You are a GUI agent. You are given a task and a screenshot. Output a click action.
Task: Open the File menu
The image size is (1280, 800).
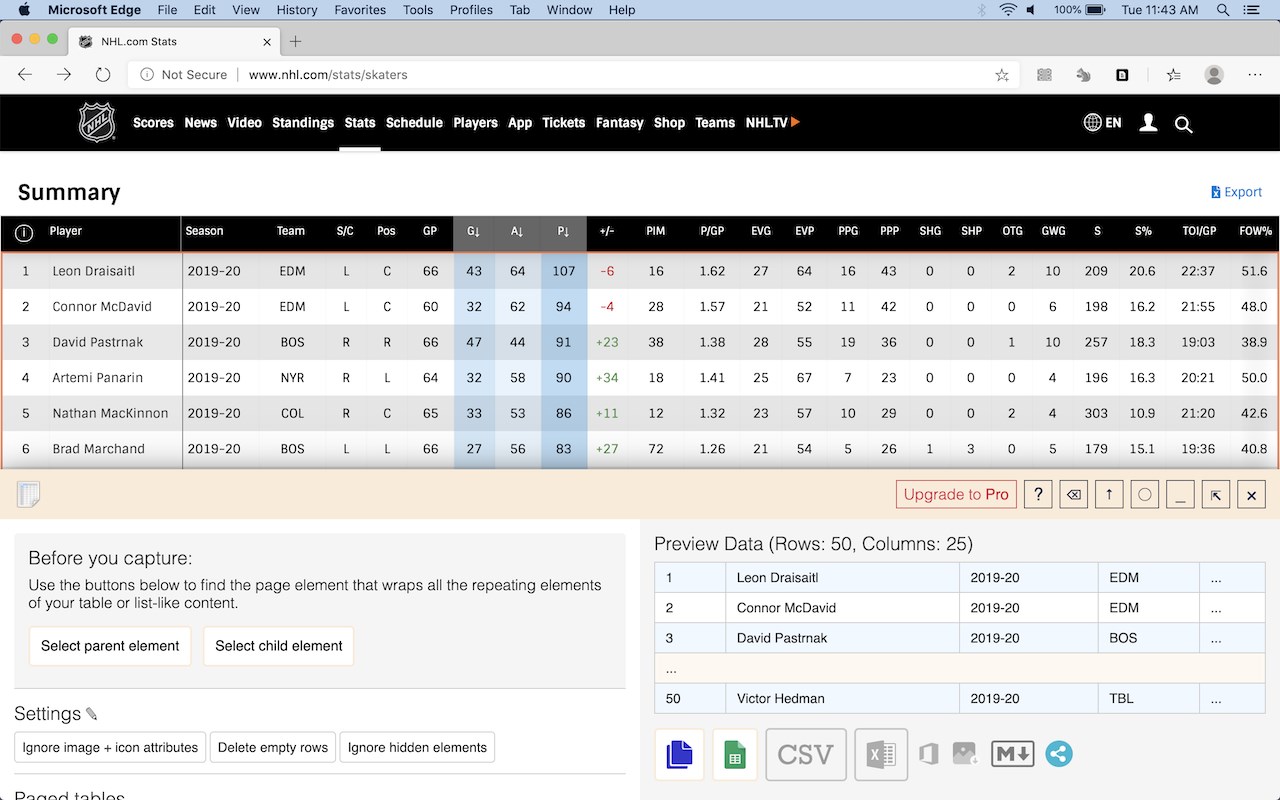(167, 10)
